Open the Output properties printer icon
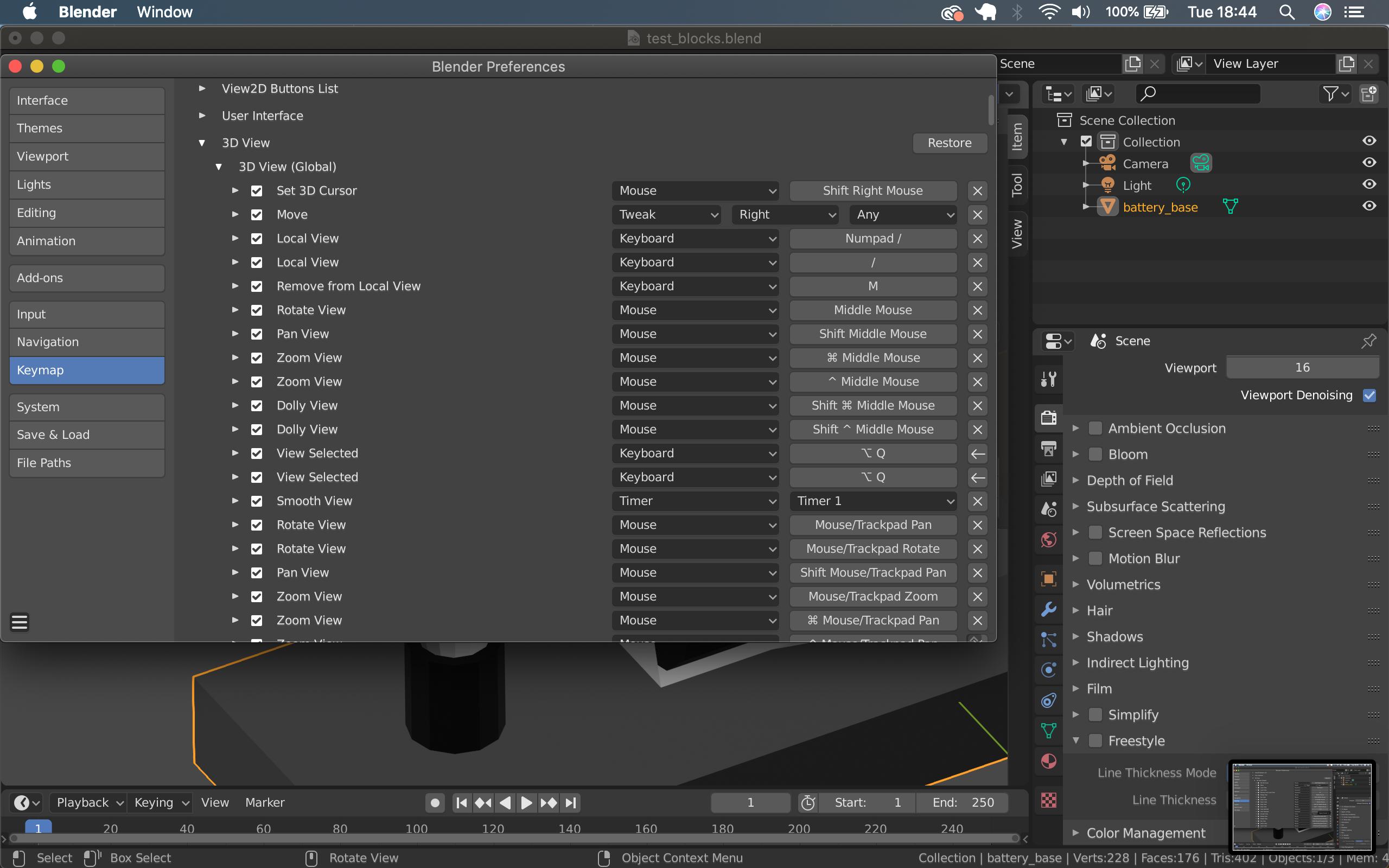Screen dimensions: 1389x868 [1049, 448]
